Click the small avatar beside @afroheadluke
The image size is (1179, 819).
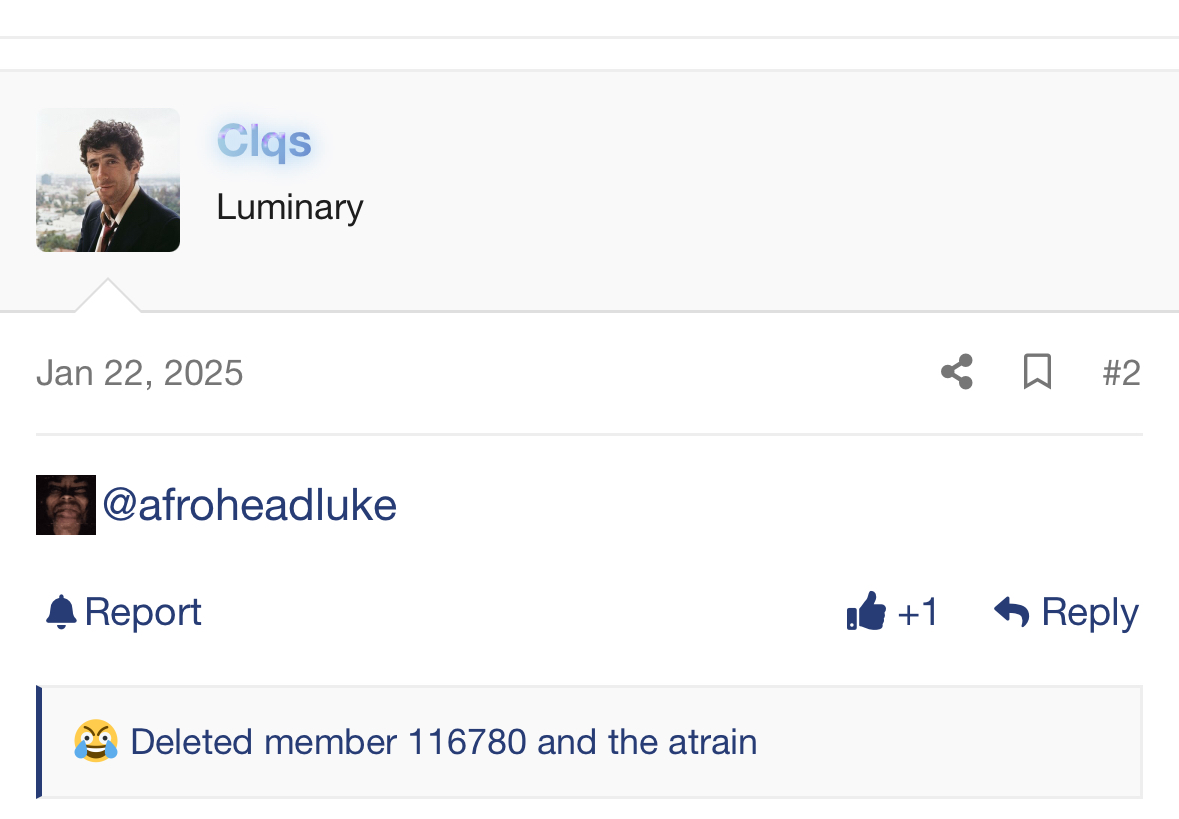66,505
